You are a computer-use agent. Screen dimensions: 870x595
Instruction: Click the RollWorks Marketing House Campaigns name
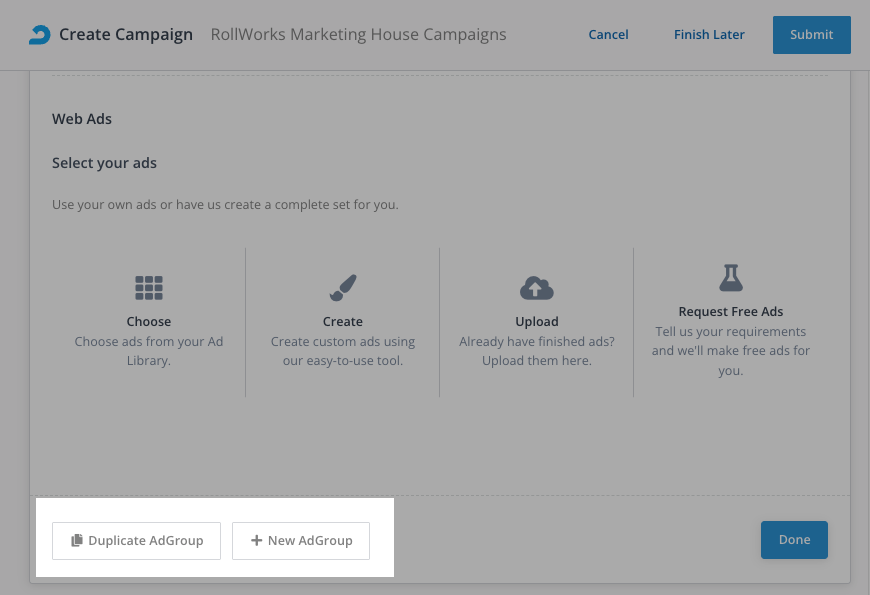[358, 35]
